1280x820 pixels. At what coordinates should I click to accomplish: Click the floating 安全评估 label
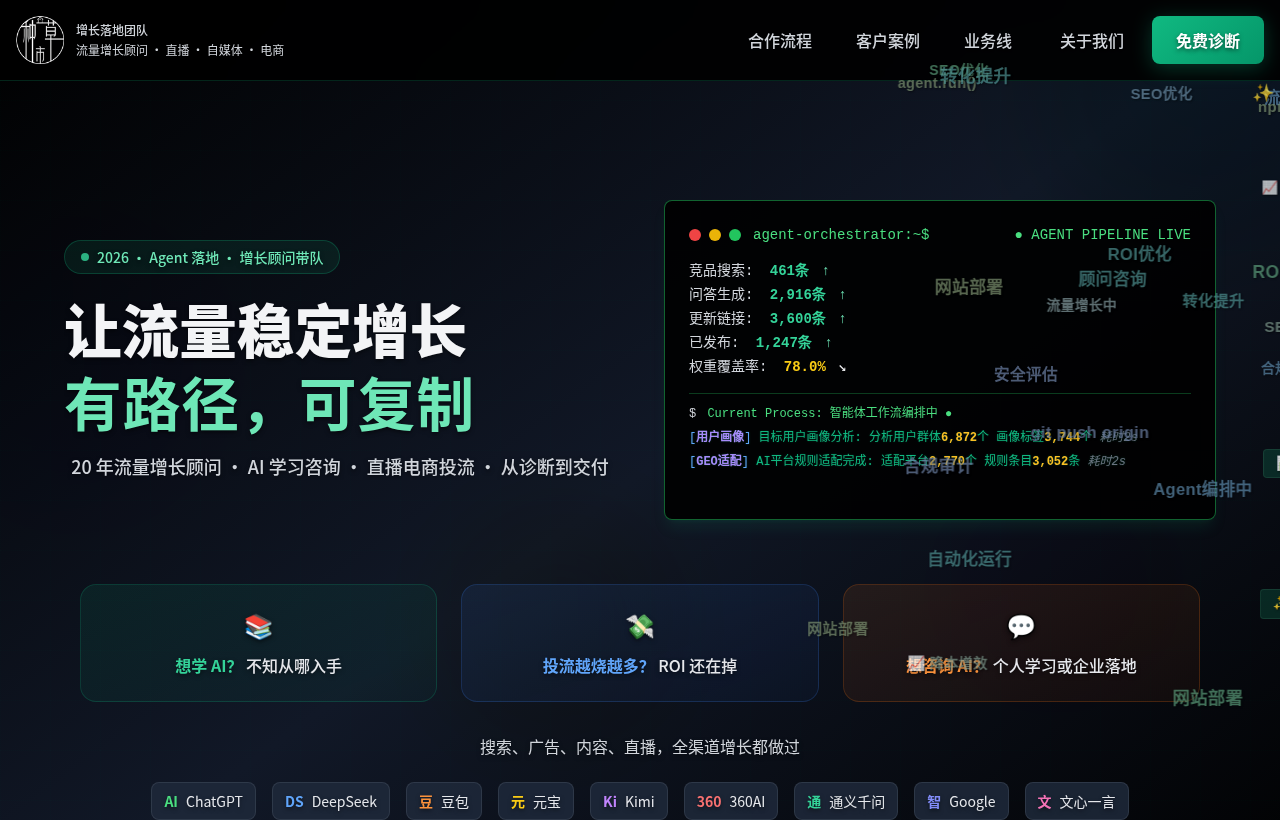coord(1025,374)
